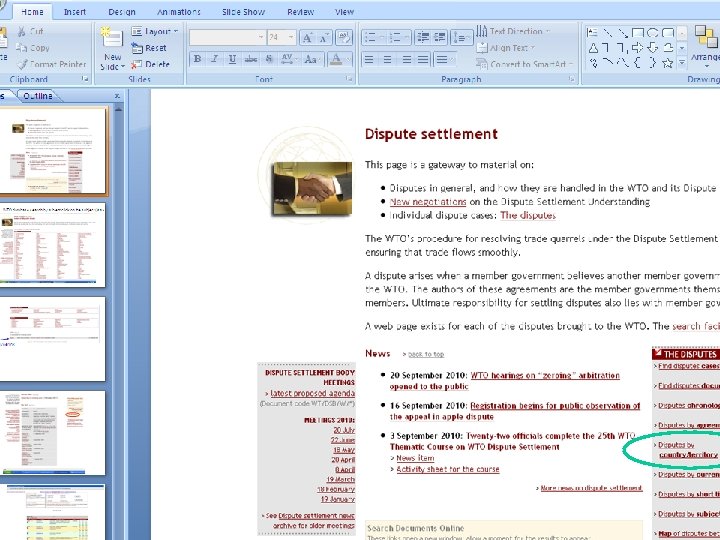Delete the slide with Delete icon
Screen dimensions: 720x540
(137, 64)
